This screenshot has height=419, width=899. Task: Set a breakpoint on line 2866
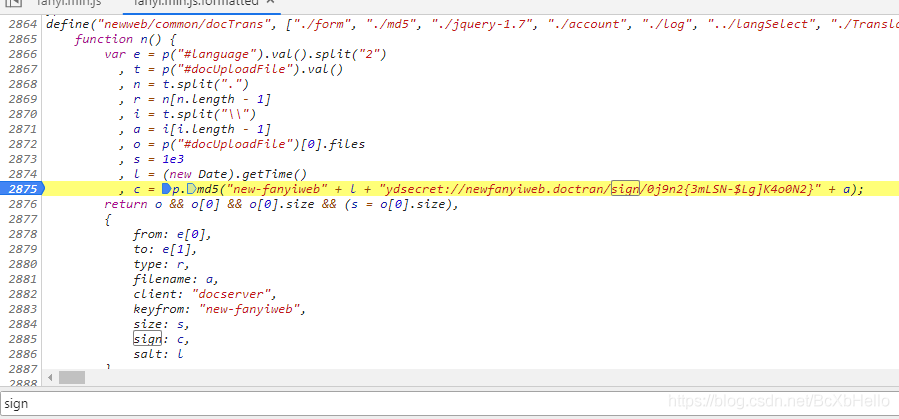pyautogui.click(x=22, y=54)
